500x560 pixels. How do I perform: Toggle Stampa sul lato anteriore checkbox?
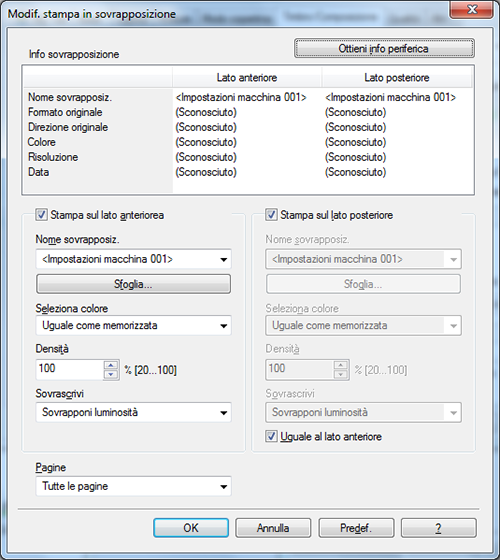(x=41, y=215)
